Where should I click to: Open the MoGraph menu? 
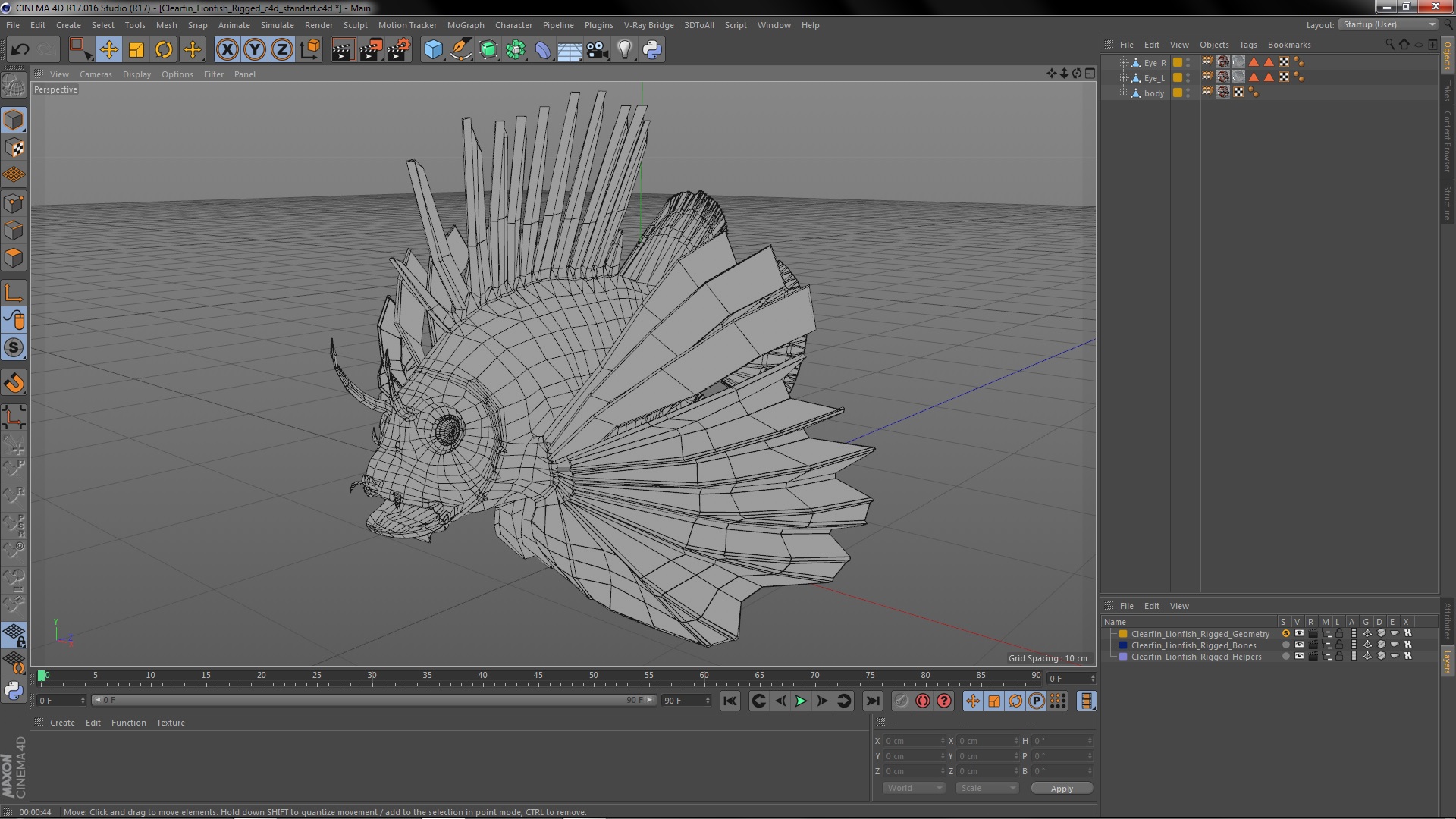click(x=466, y=25)
